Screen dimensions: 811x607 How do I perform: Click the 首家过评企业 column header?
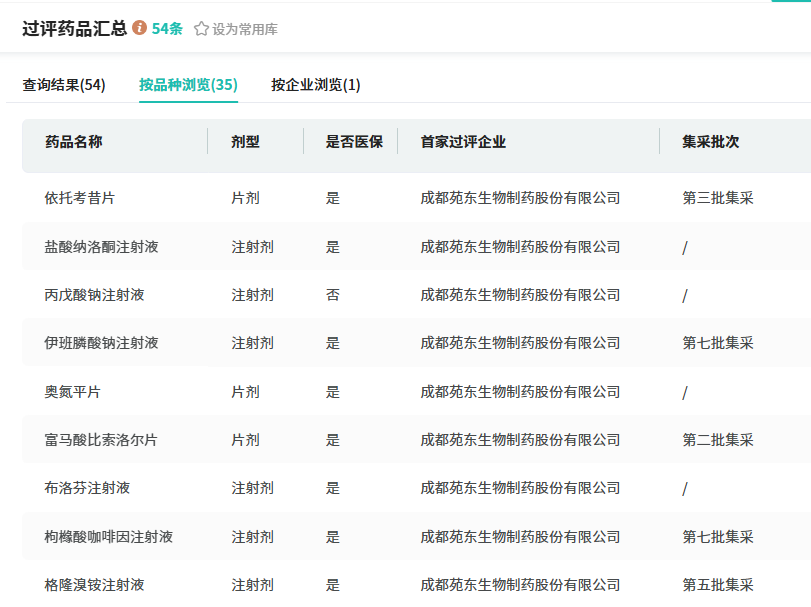click(463, 142)
